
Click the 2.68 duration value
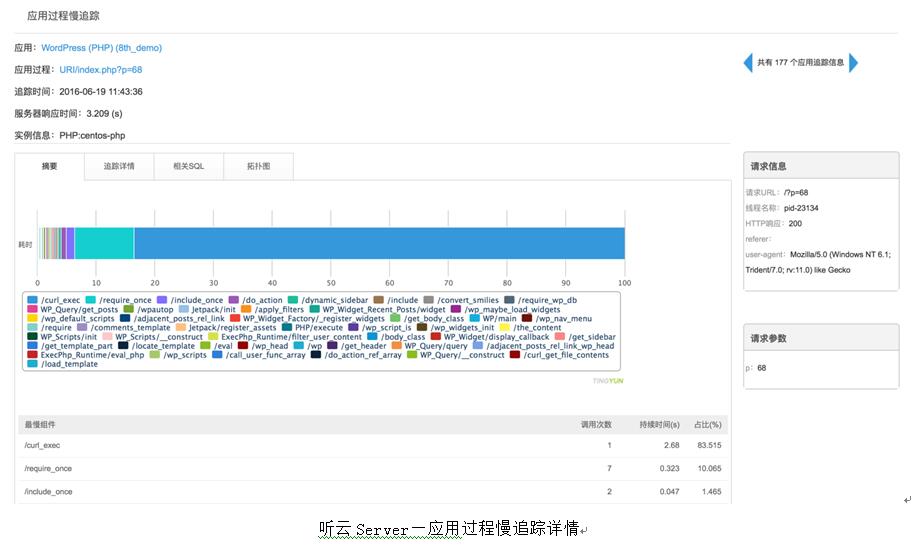click(672, 445)
